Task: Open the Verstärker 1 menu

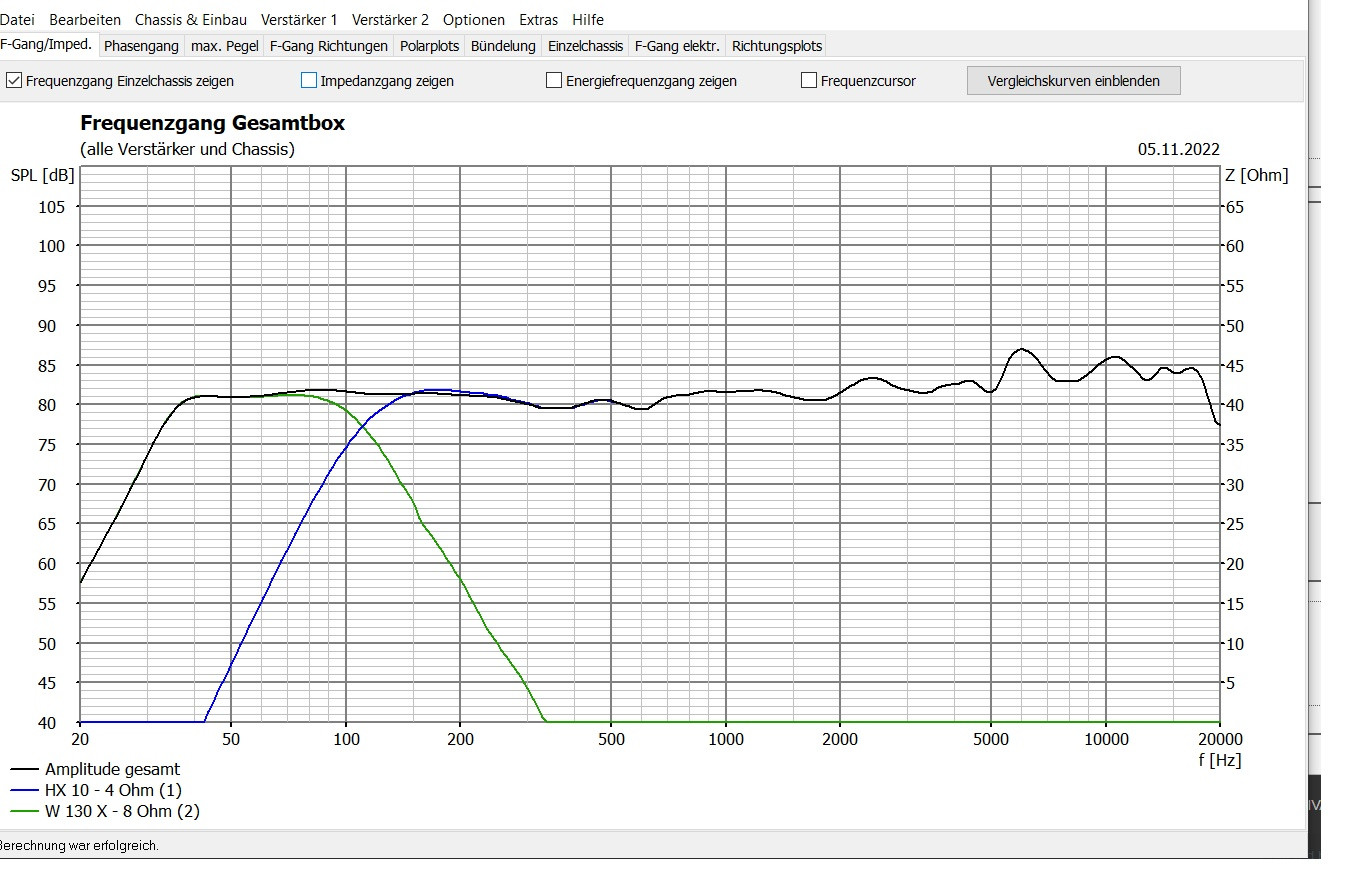Action: click(x=299, y=19)
